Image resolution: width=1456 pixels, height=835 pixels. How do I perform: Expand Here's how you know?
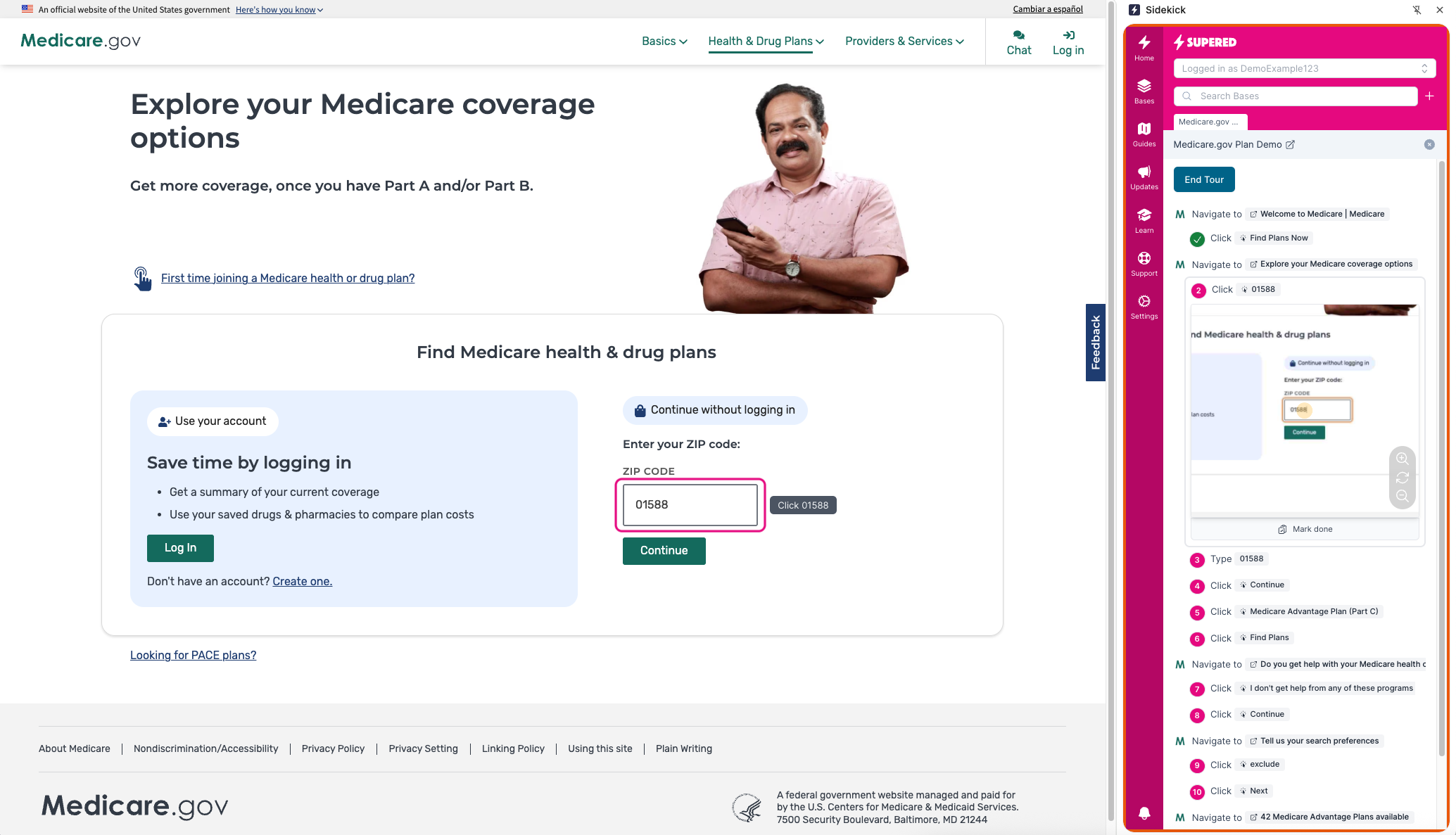(x=279, y=10)
